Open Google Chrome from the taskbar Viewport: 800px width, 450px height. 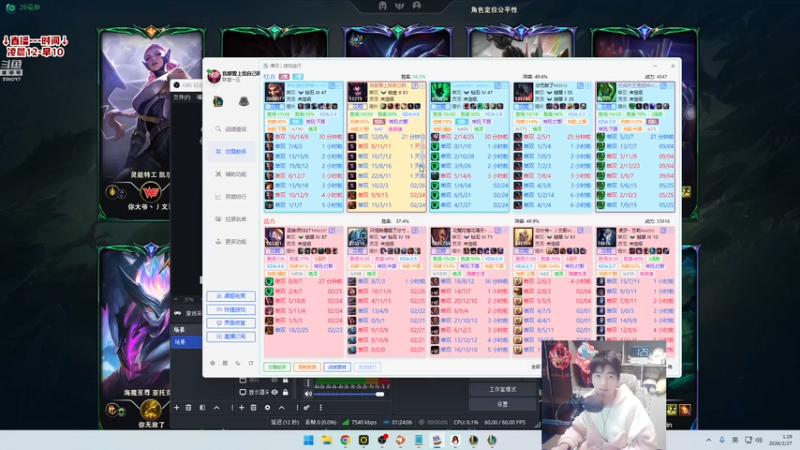pyautogui.click(x=345, y=440)
